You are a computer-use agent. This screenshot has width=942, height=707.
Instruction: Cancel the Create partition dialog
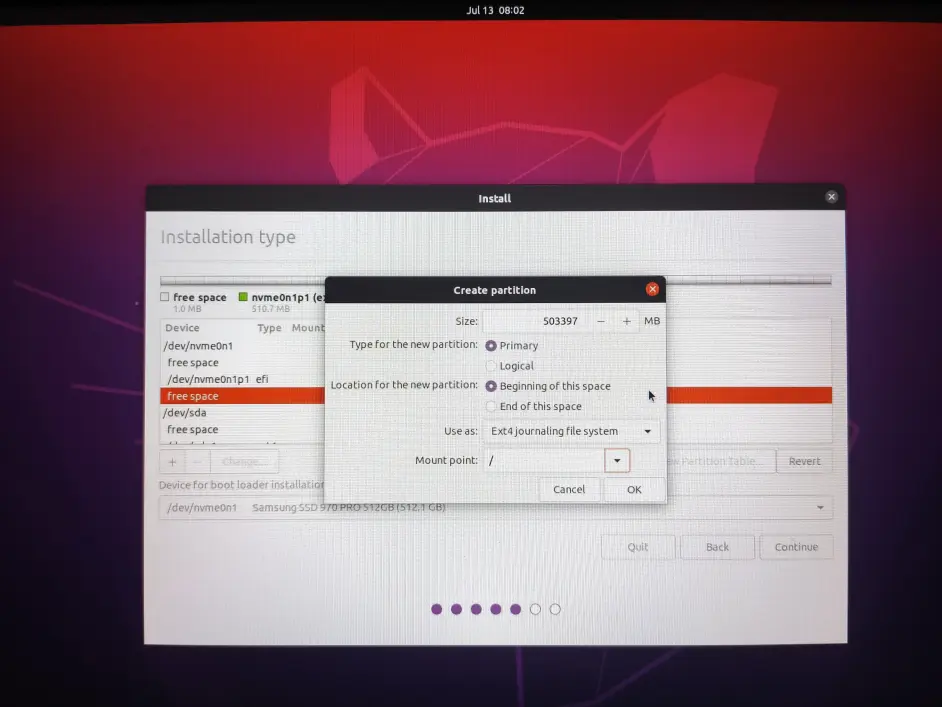pyautogui.click(x=569, y=490)
